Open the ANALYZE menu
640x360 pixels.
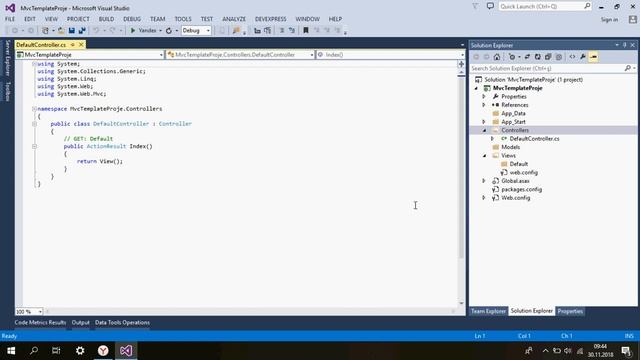coord(234,19)
